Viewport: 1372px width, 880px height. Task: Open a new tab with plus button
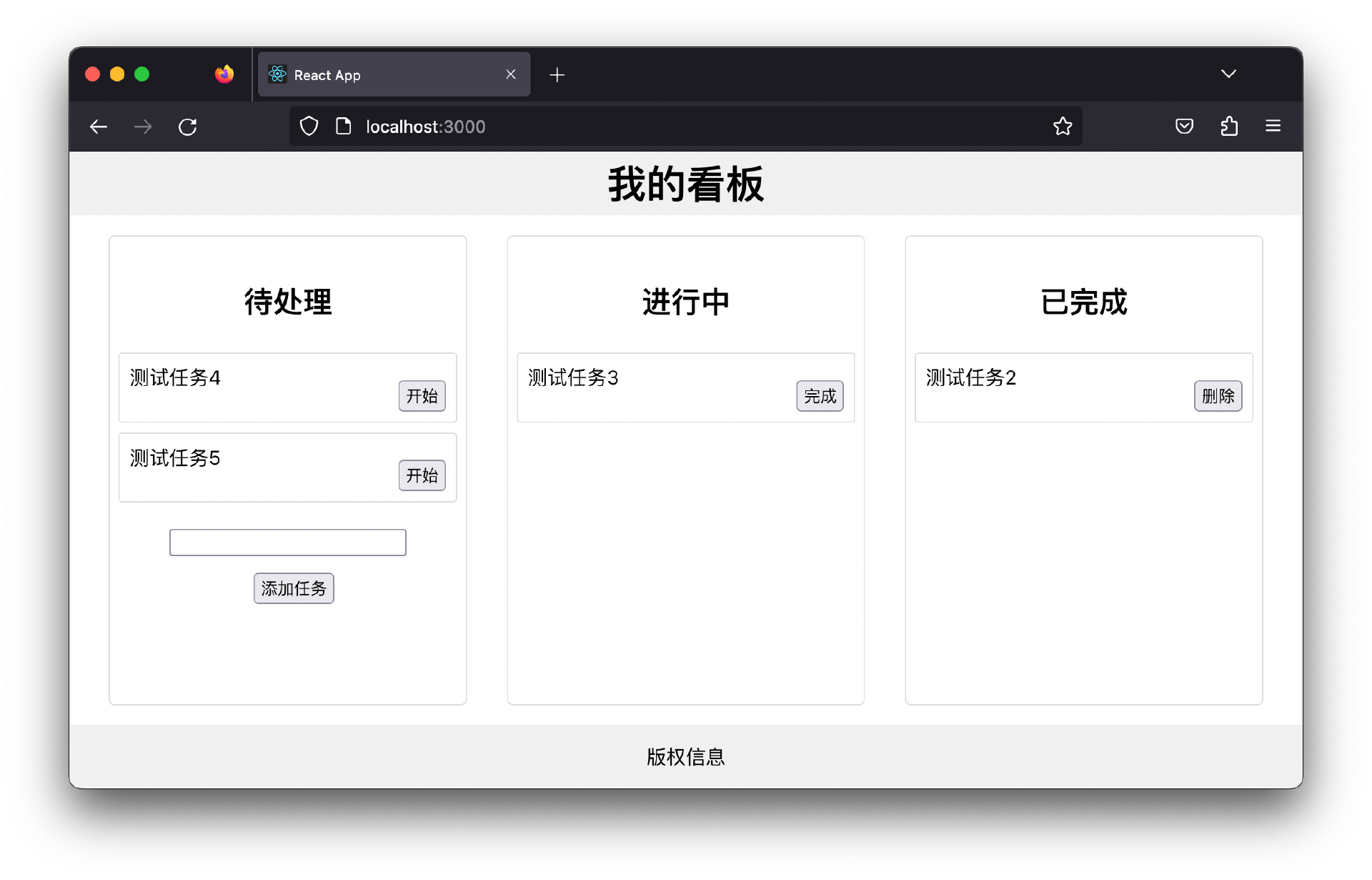coord(557,75)
